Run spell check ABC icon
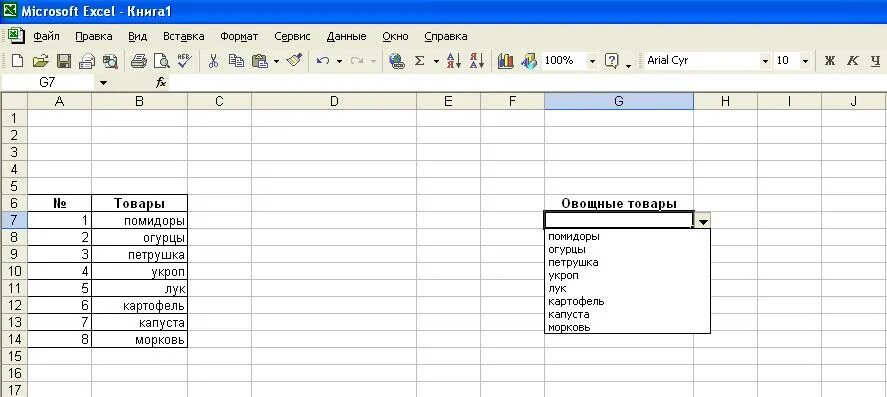 (184, 61)
